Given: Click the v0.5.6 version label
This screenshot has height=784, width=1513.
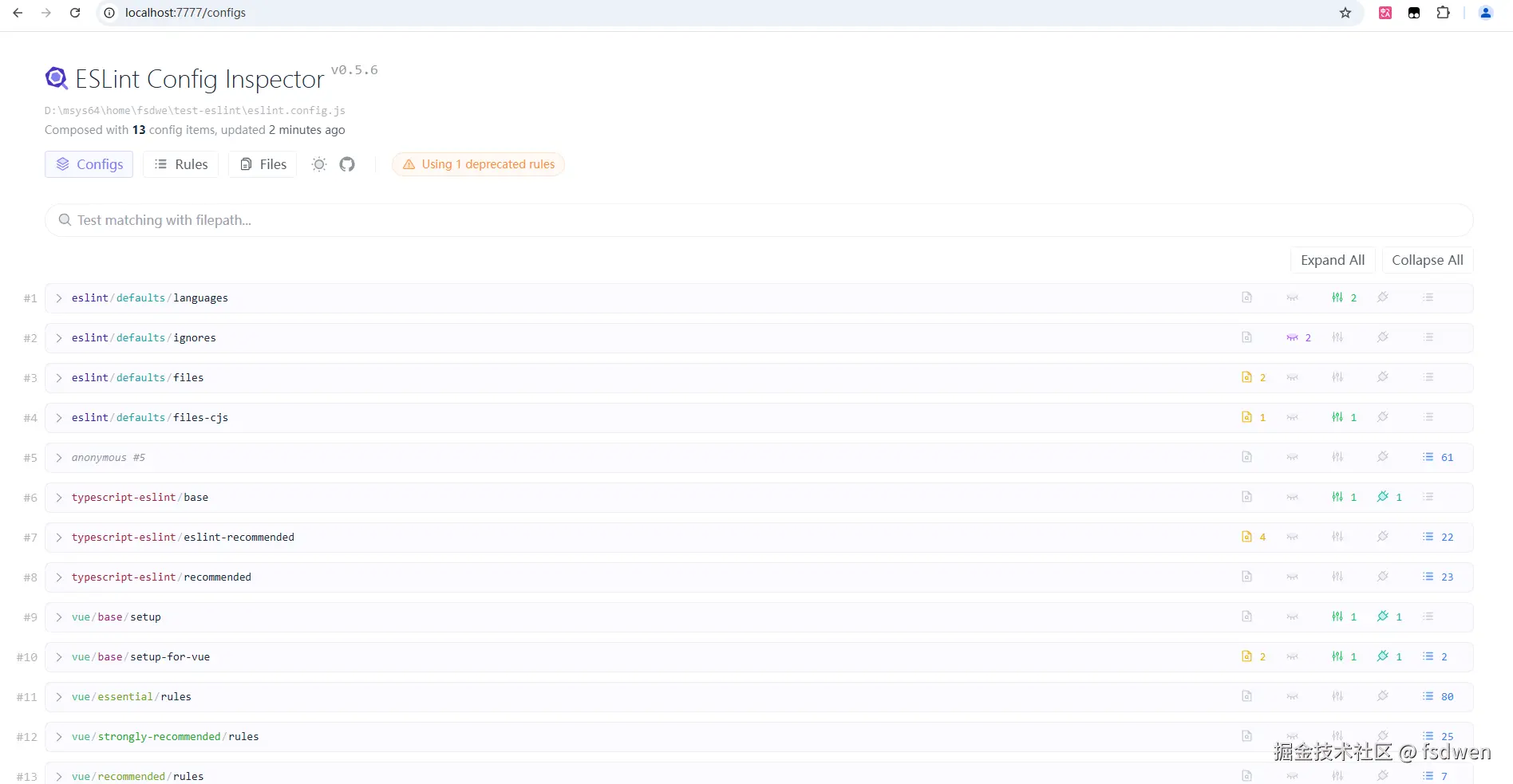Looking at the screenshot, I should [354, 70].
